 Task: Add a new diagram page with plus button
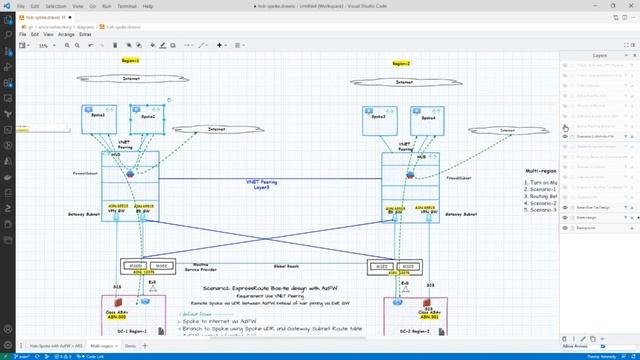(x=144, y=346)
